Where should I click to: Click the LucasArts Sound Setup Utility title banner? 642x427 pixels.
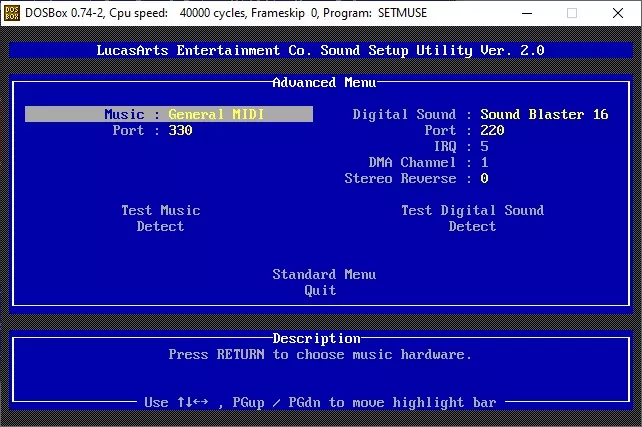(321, 50)
